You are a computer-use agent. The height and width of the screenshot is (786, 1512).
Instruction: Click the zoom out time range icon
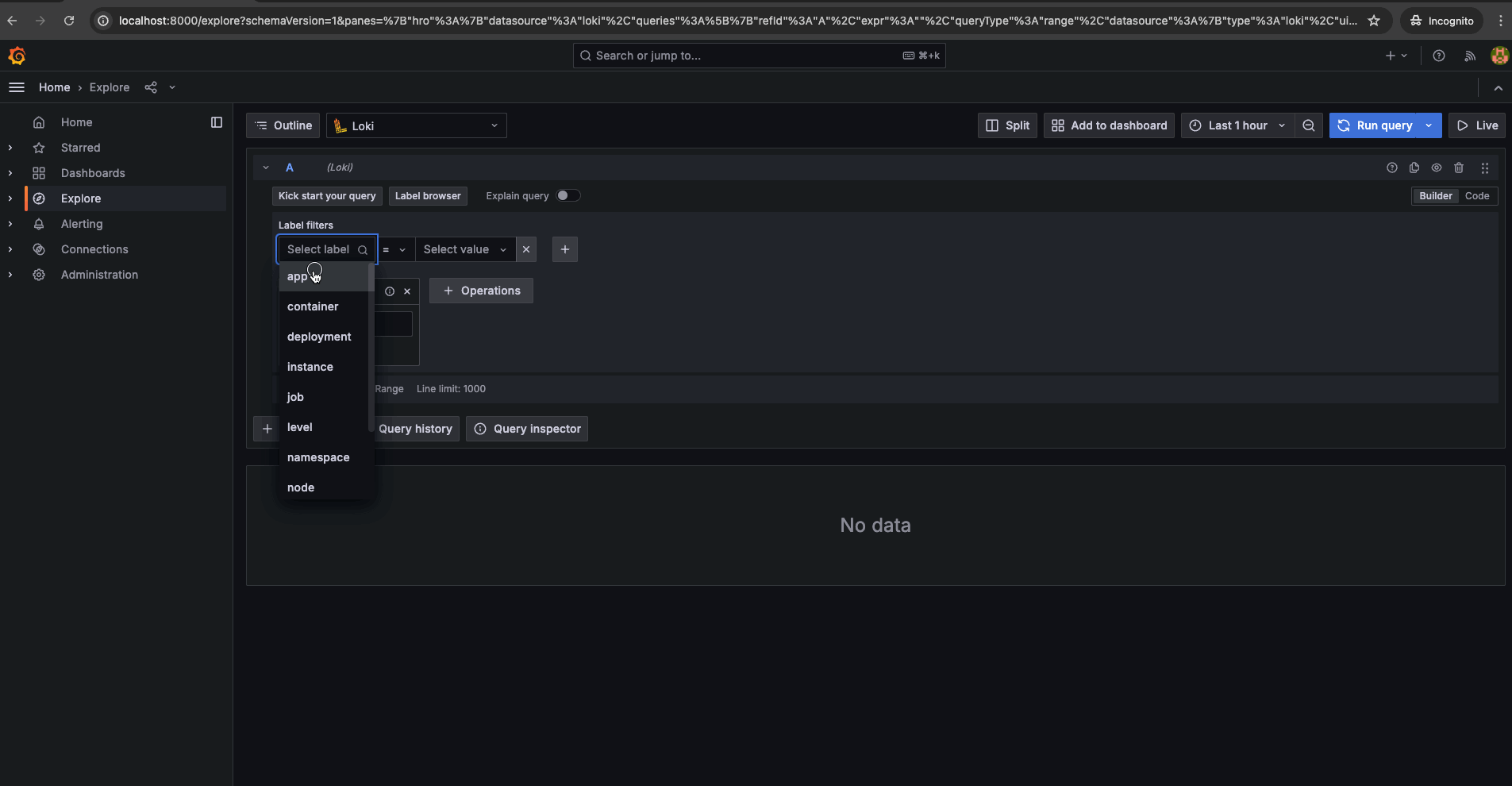pyautogui.click(x=1309, y=125)
